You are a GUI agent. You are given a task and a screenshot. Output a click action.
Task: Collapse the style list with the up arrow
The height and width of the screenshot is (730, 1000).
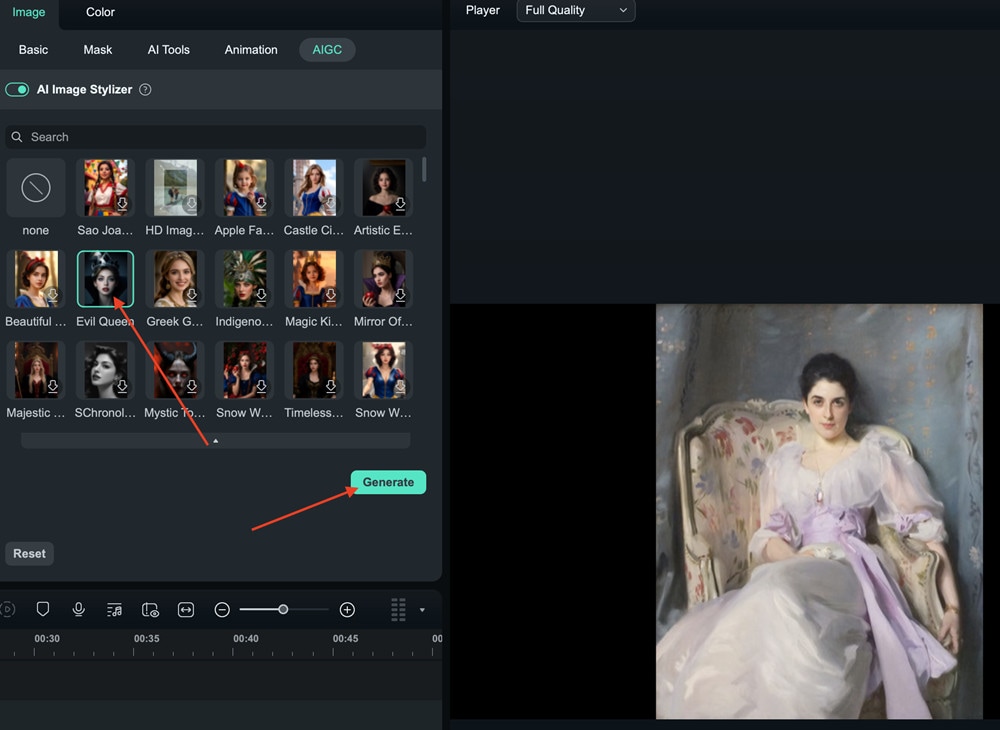pos(216,441)
